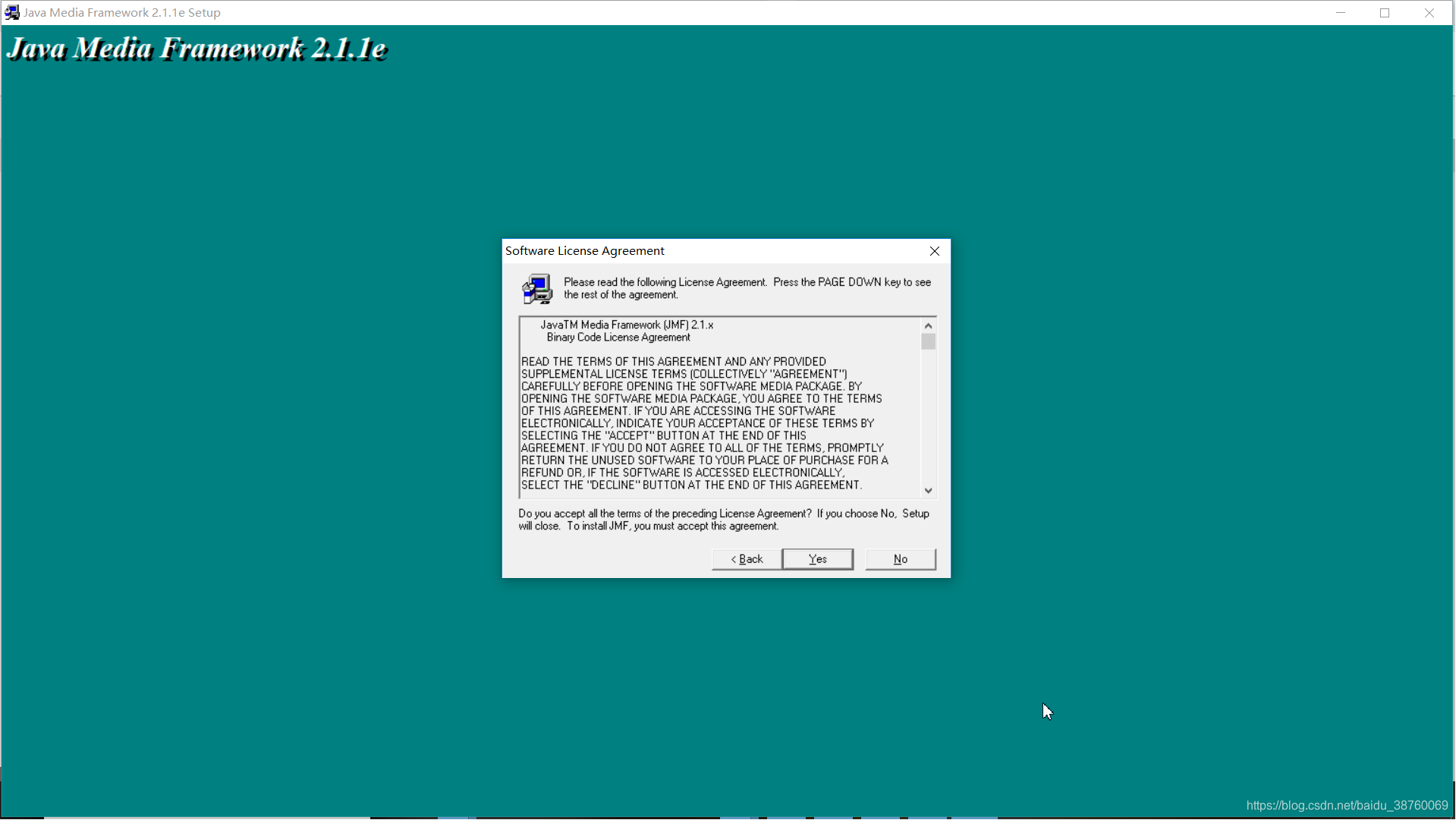This screenshot has height=820, width=1456.
Task: Click the line 'SELECT THE "DECLINE" BUTTON AT THE END'
Action: (x=691, y=485)
